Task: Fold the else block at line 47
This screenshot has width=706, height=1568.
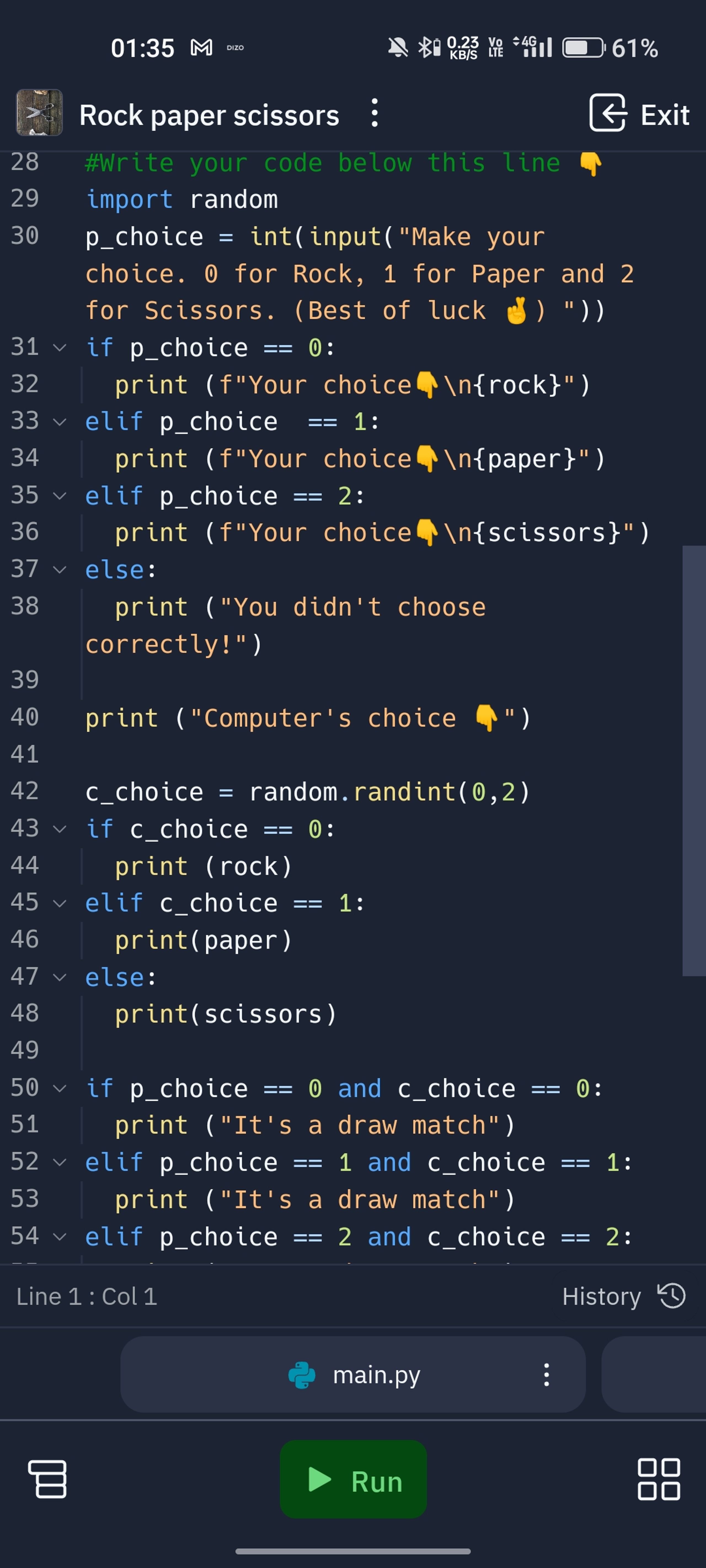Action: (60, 977)
